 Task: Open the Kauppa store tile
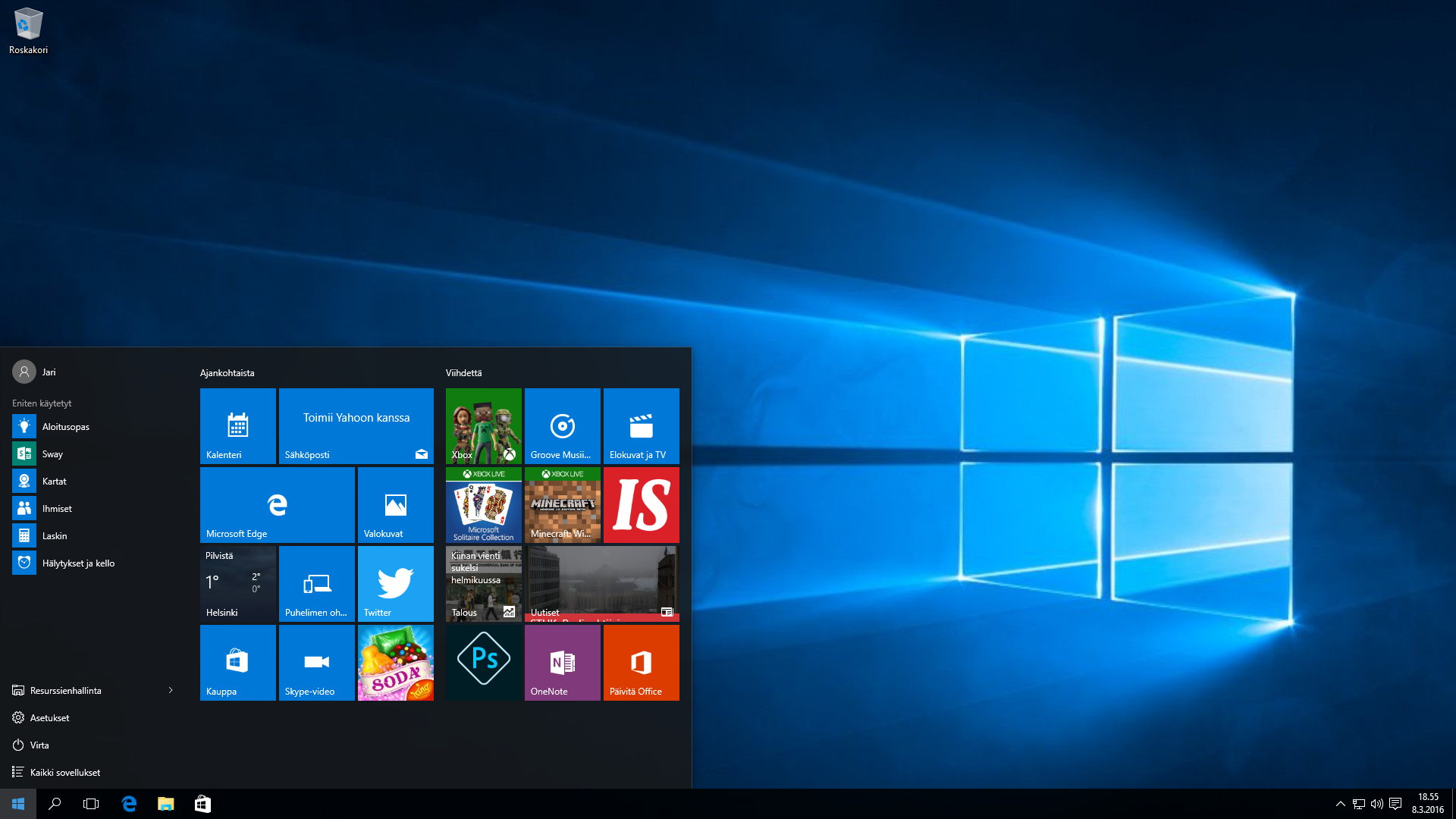click(x=238, y=663)
